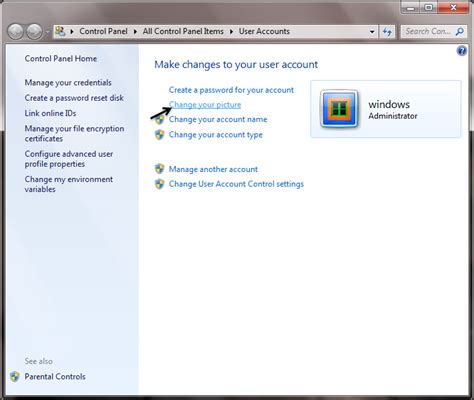Open Change my environment variables

point(69,184)
